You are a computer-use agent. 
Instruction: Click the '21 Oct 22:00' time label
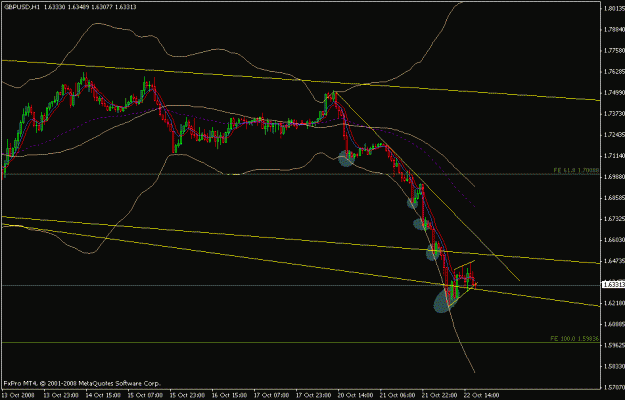pos(439,395)
